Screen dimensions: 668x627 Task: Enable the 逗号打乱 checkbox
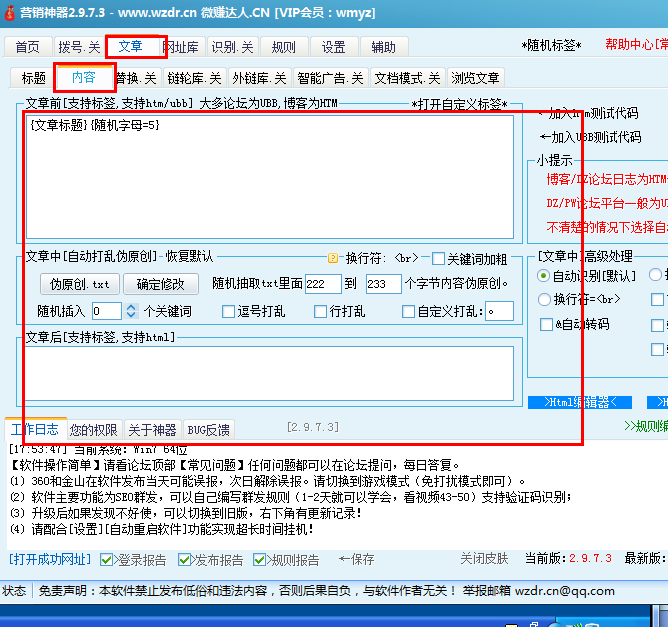click(228, 312)
